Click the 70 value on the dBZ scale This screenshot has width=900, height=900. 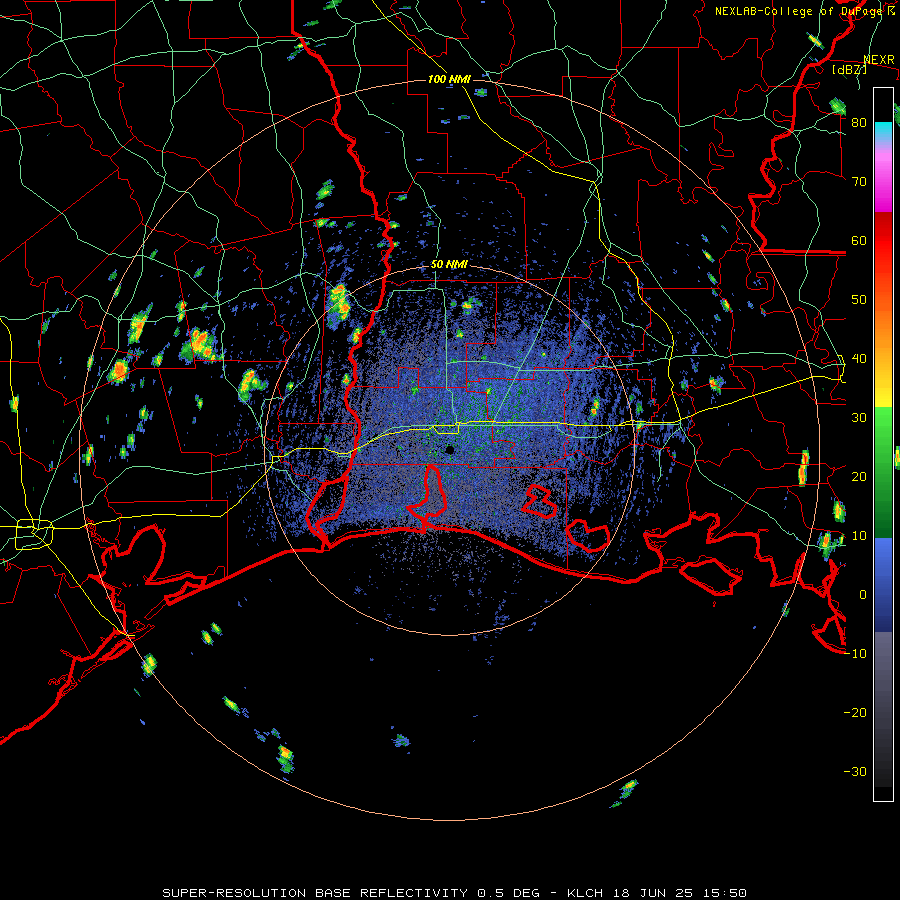tap(859, 182)
